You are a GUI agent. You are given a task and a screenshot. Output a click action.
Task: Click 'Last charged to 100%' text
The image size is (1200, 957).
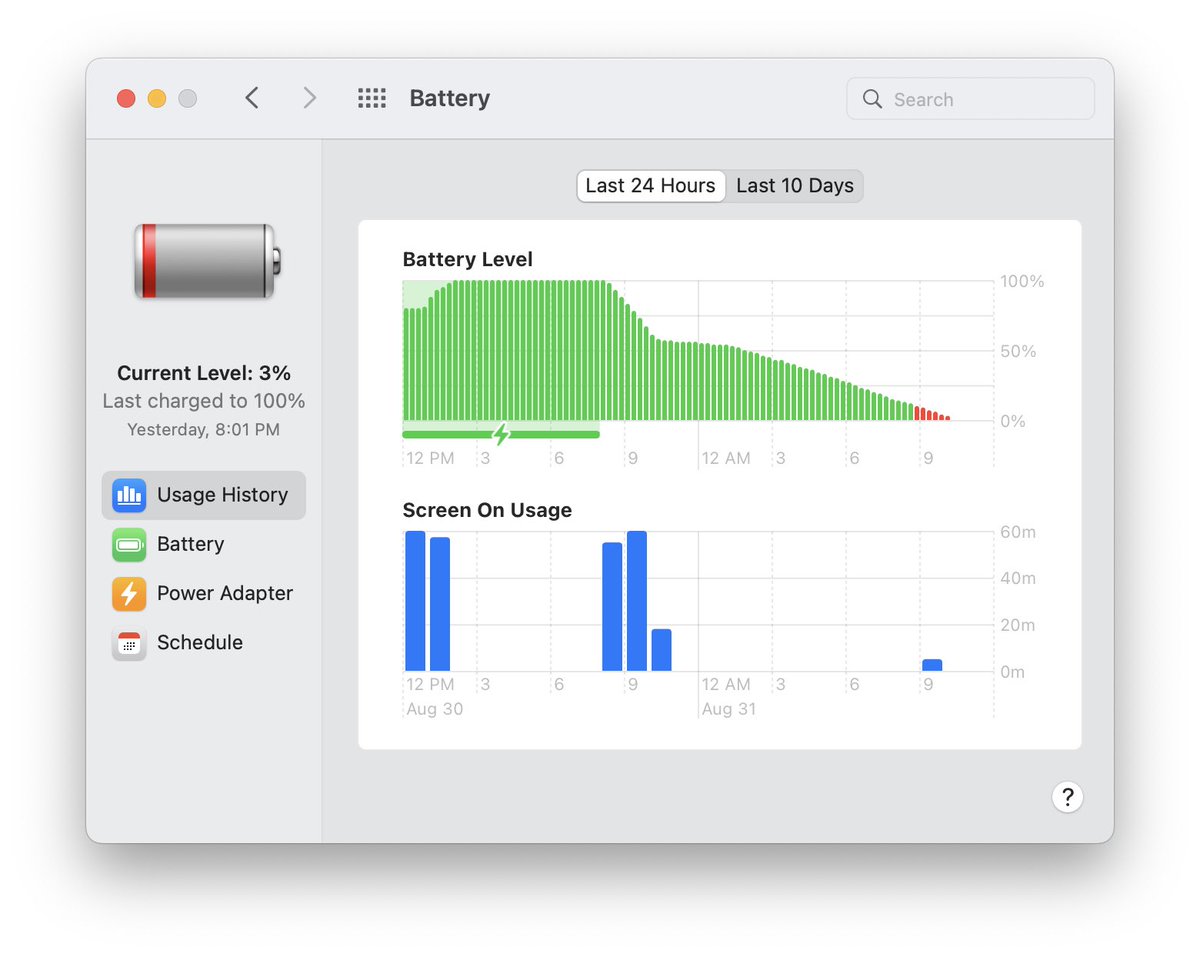(x=204, y=401)
